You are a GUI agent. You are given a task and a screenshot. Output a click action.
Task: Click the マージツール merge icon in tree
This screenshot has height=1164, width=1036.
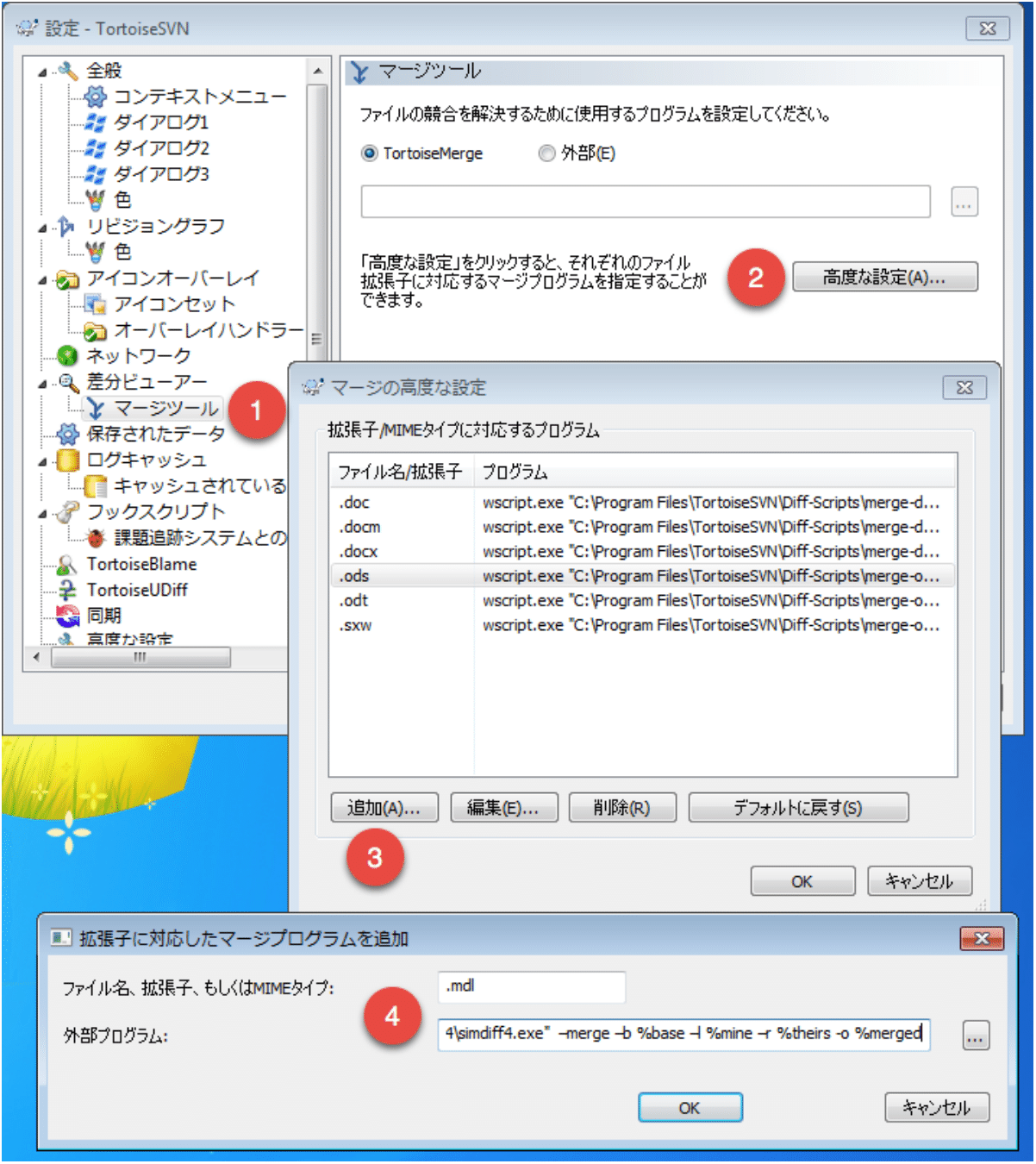coord(96,409)
